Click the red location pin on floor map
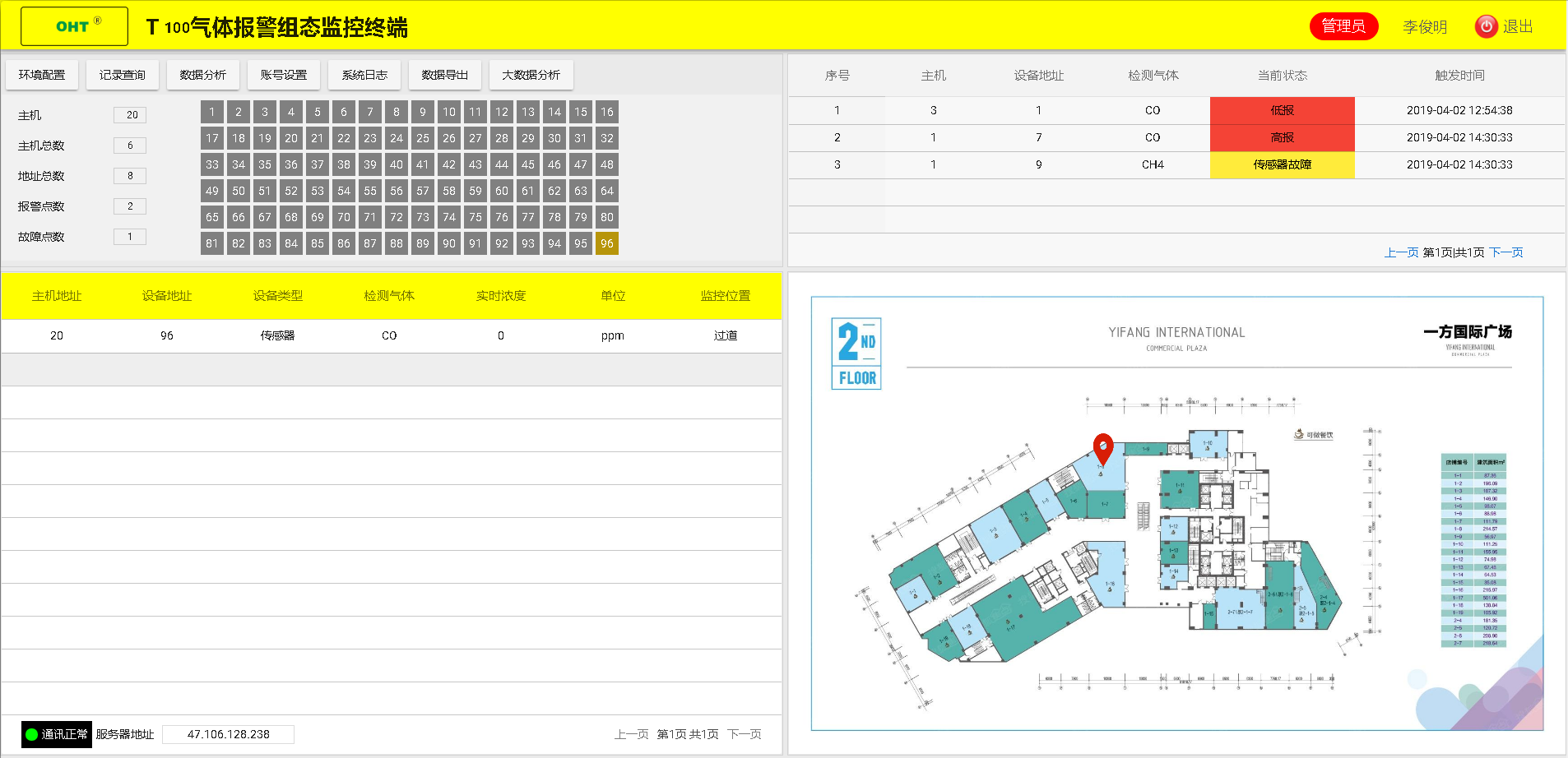Screen dimensions: 1568x758 tap(1103, 448)
